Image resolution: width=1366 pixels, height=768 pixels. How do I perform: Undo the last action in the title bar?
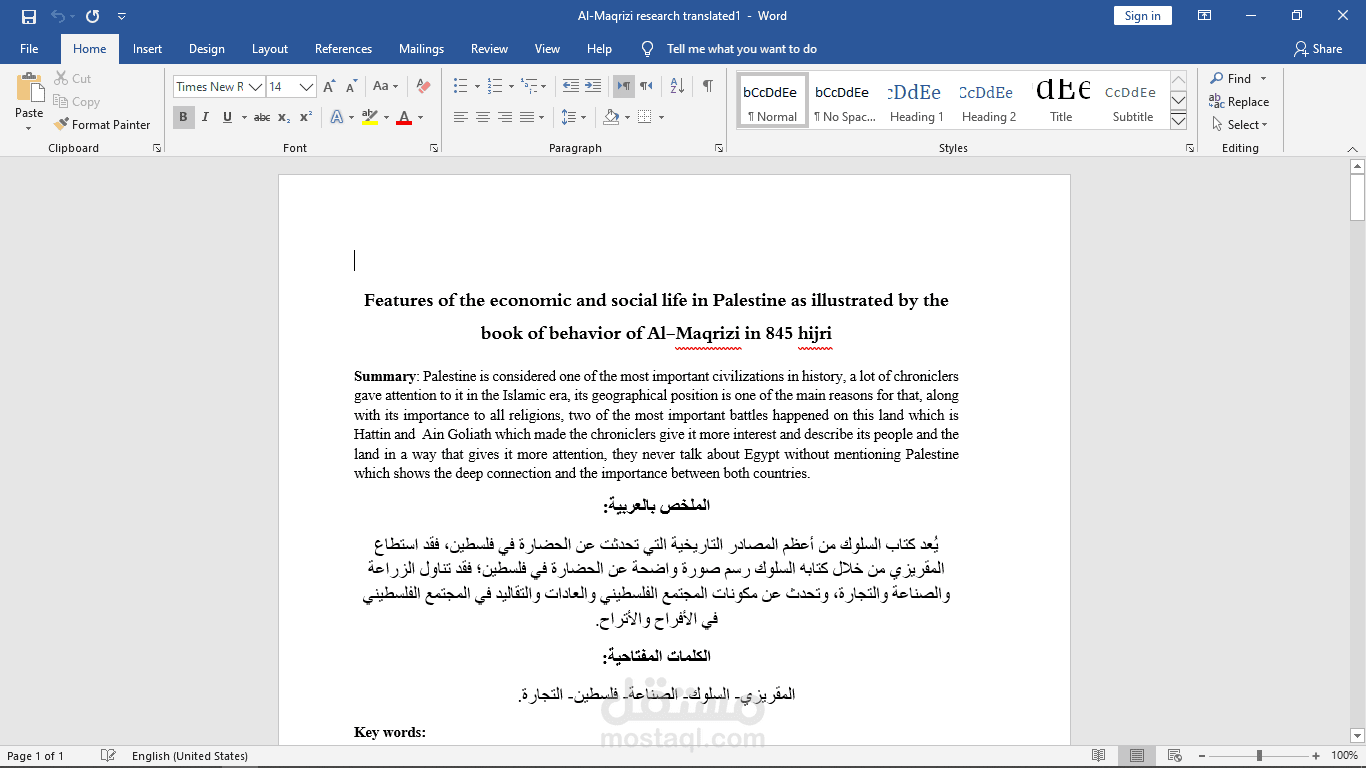pyautogui.click(x=58, y=16)
